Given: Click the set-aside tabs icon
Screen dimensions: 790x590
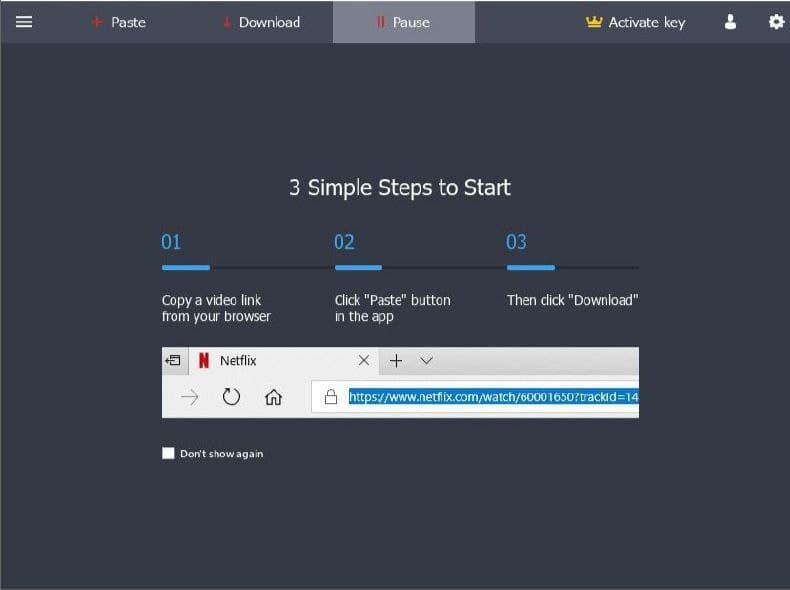Looking at the screenshot, I should pos(173,361).
